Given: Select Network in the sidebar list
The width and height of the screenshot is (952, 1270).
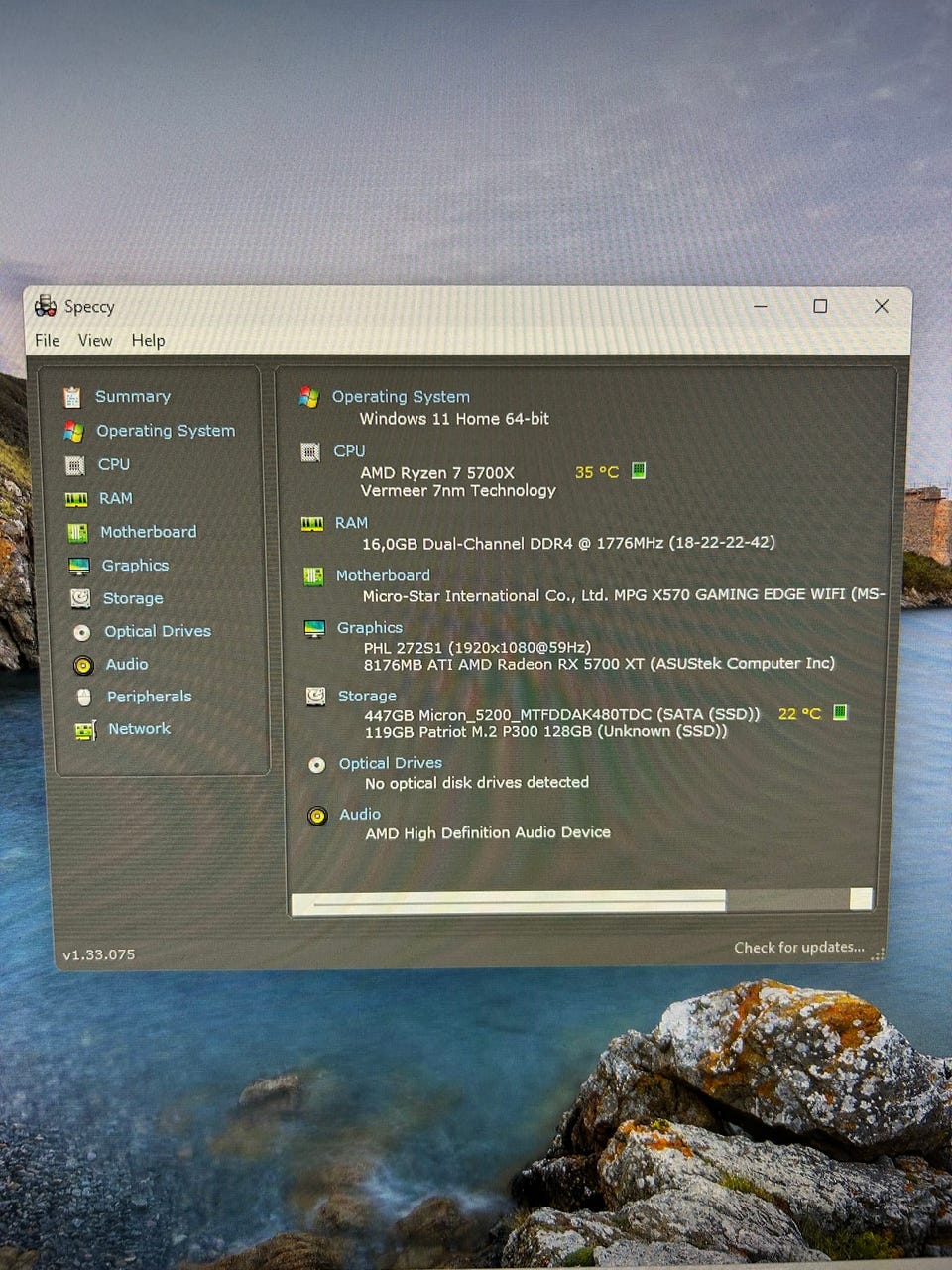Looking at the screenshot, I should (x=139, y=728).
